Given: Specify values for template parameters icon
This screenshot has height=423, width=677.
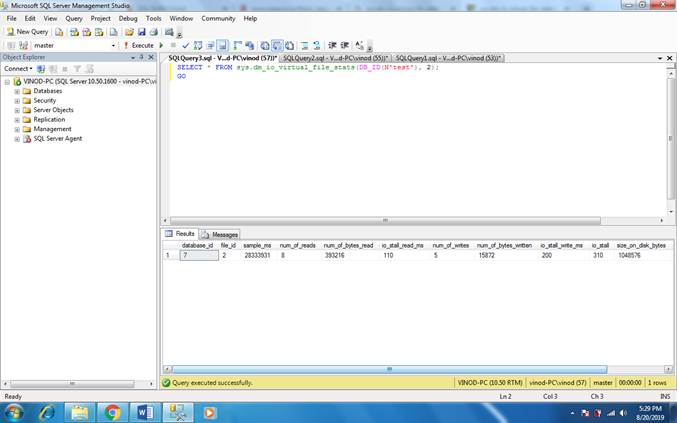Looking at the screenshot, I should tap(360, 45).
